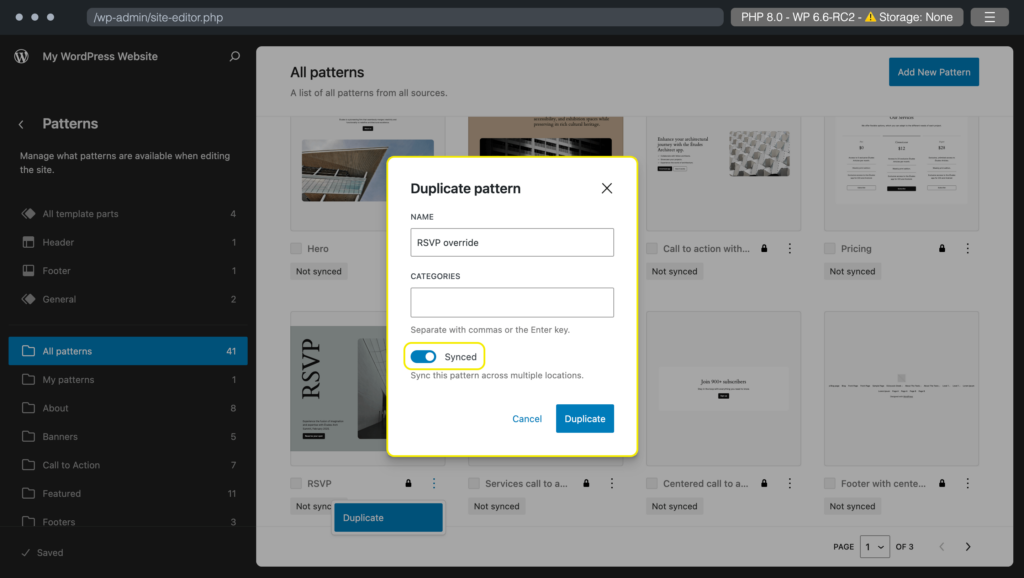
Task: Open the Header template part
Action: coord(128,242)
